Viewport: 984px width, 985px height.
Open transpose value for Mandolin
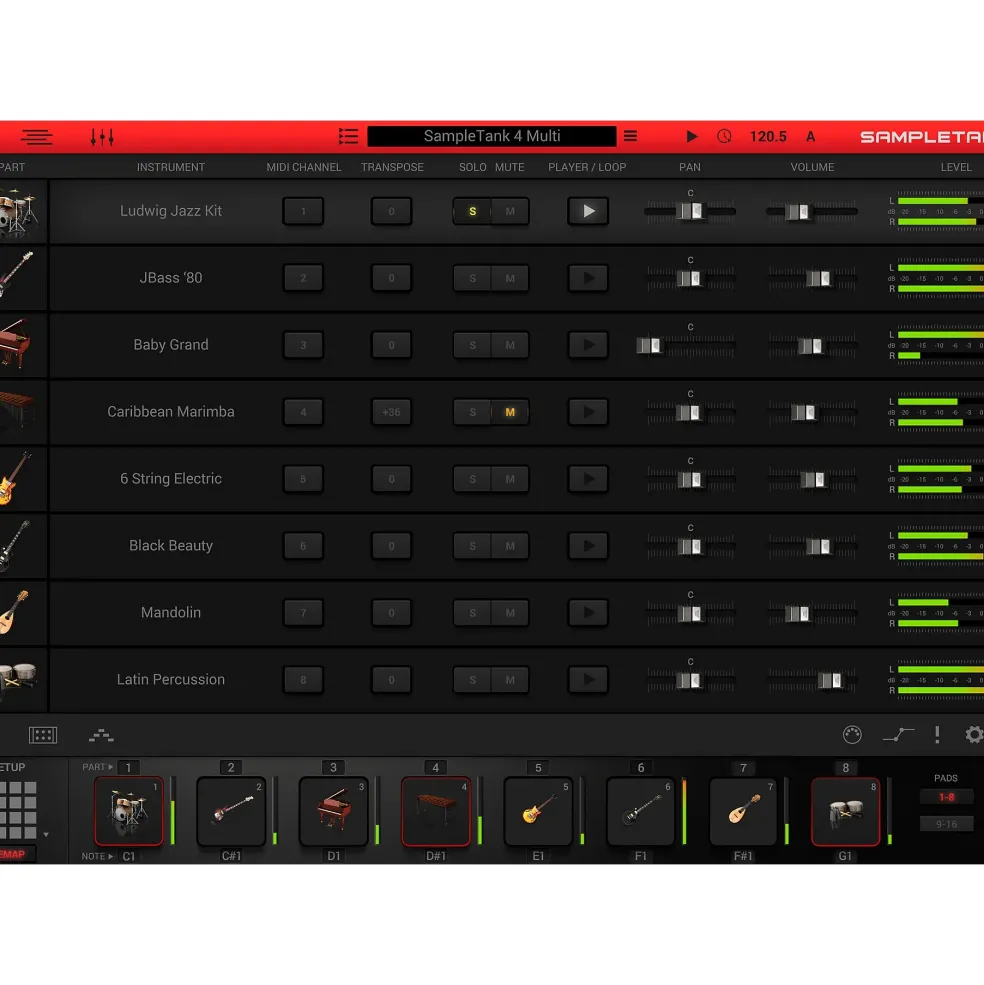[x=391, y=613]
